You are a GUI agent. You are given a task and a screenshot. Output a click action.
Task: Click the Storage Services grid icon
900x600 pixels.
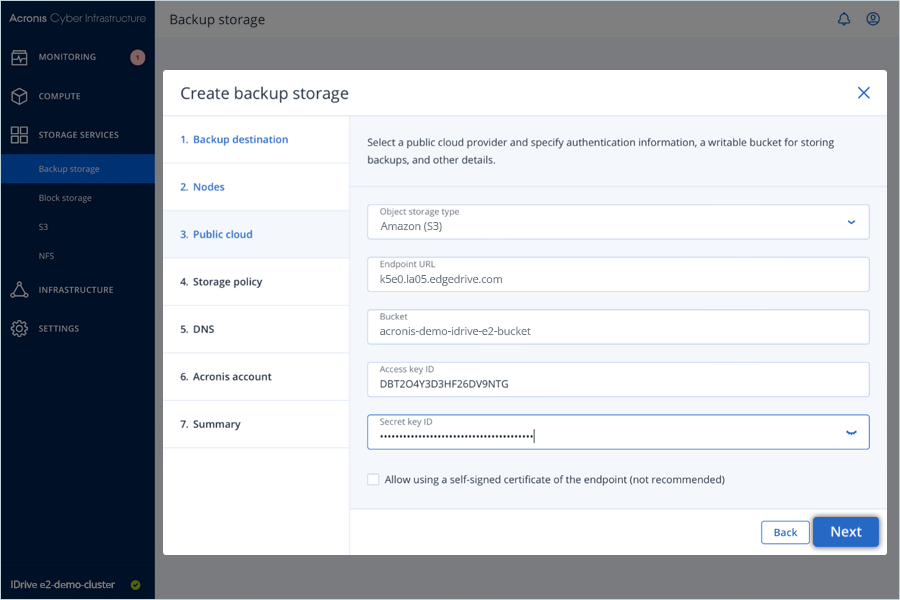19,135
